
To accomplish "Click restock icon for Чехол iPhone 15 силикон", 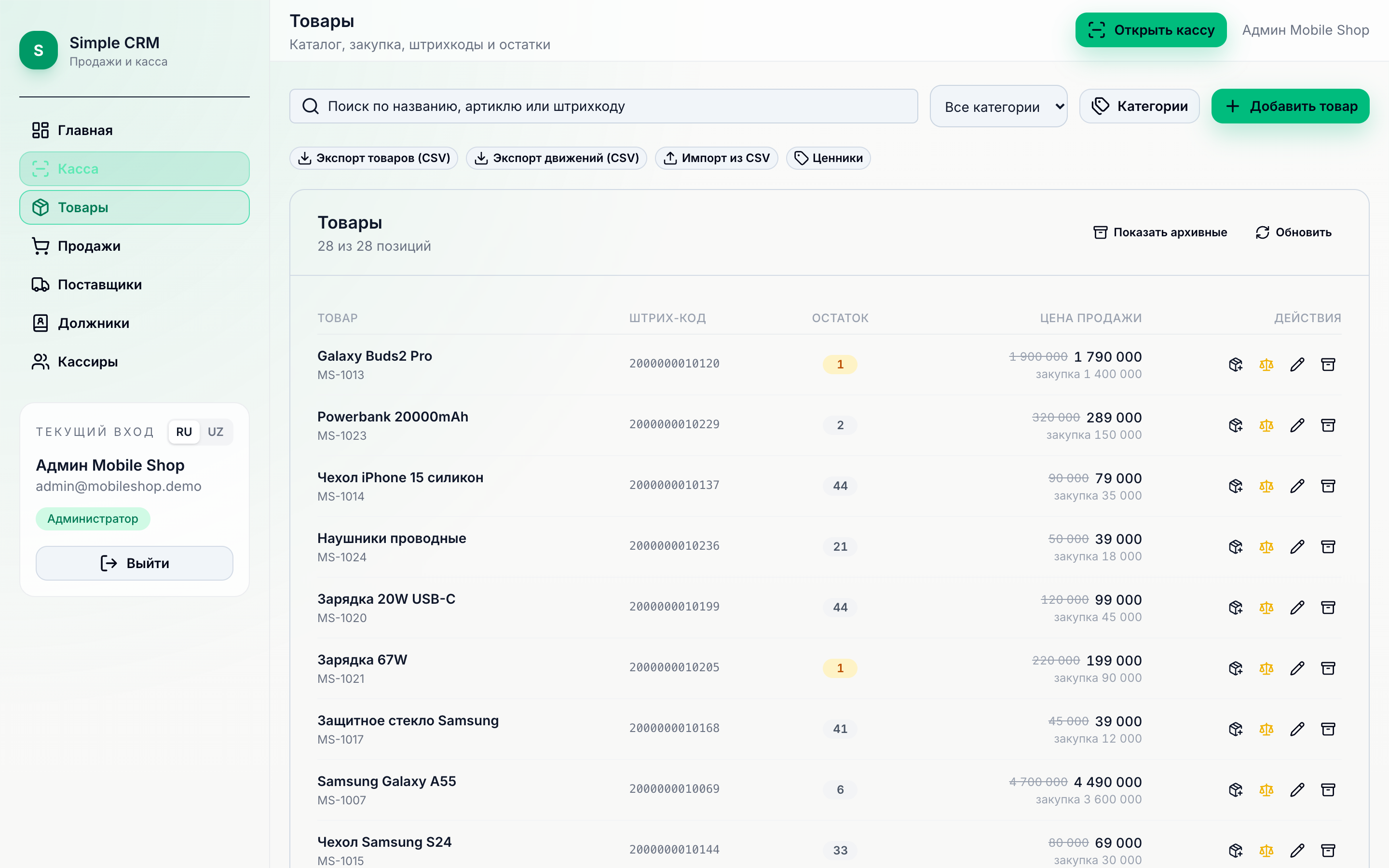I will 1235,486.
